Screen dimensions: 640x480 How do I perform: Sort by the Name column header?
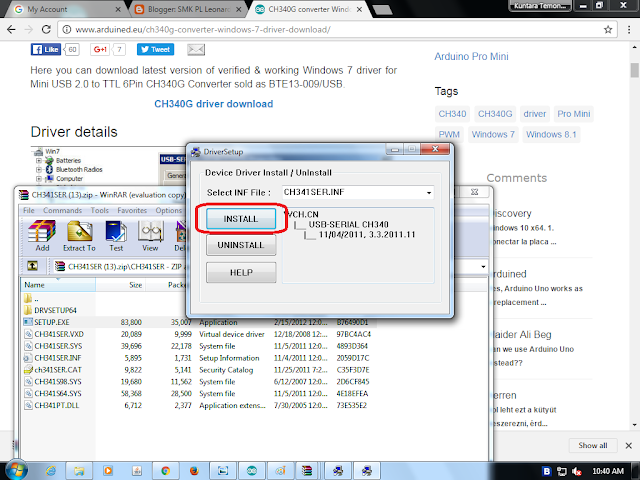click(x=58, y=284)
